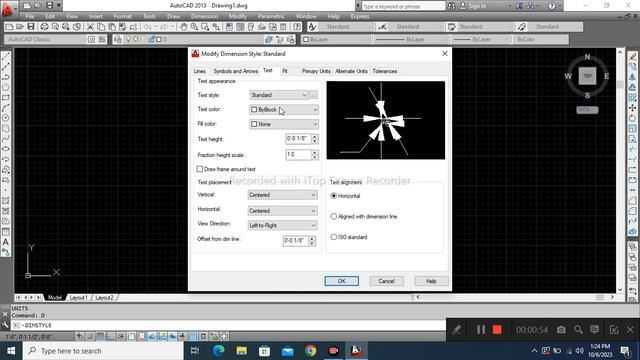Open the AutoCAD Classic workspace dropdown

[x=46, y=40]
